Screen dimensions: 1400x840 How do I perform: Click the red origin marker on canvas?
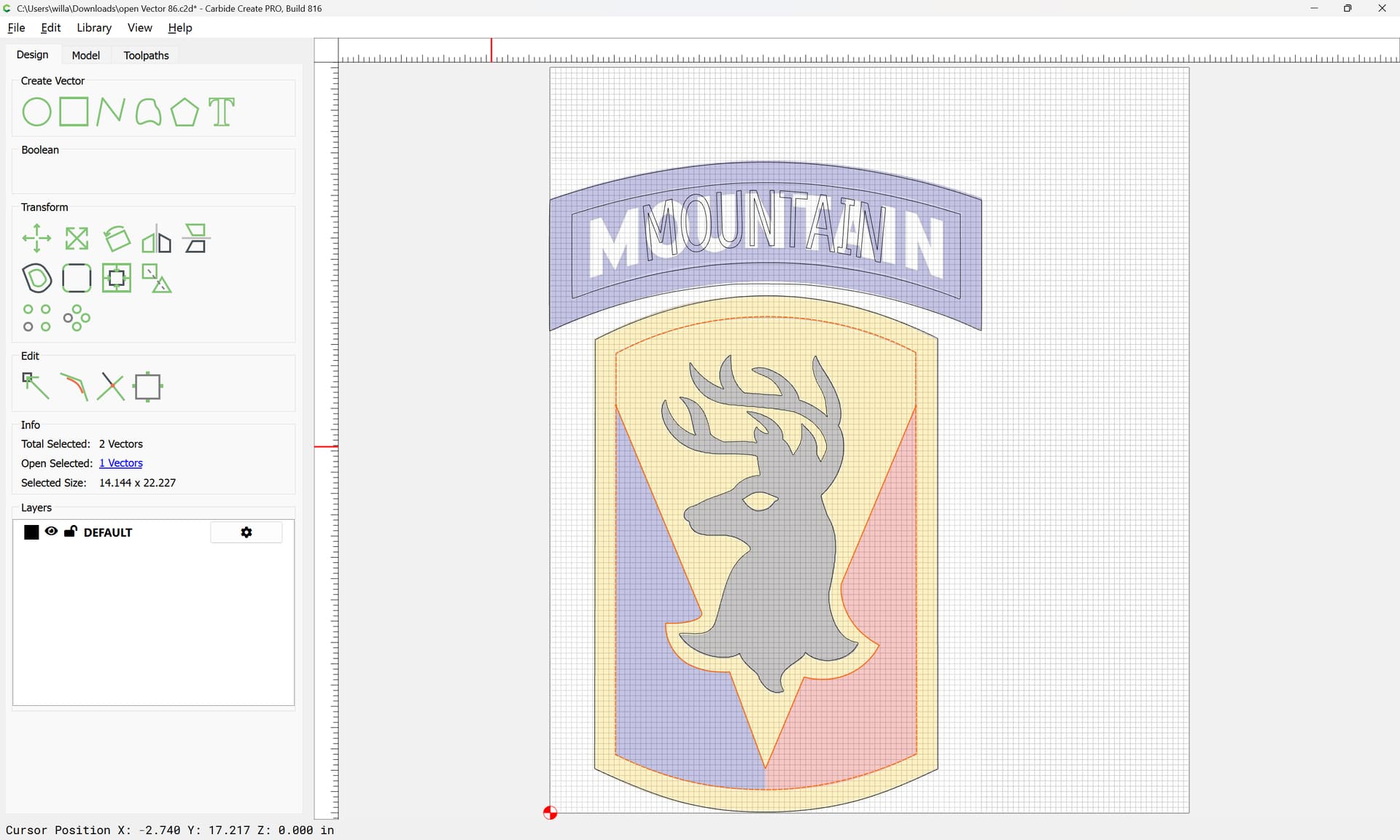[x=551, y=812]
